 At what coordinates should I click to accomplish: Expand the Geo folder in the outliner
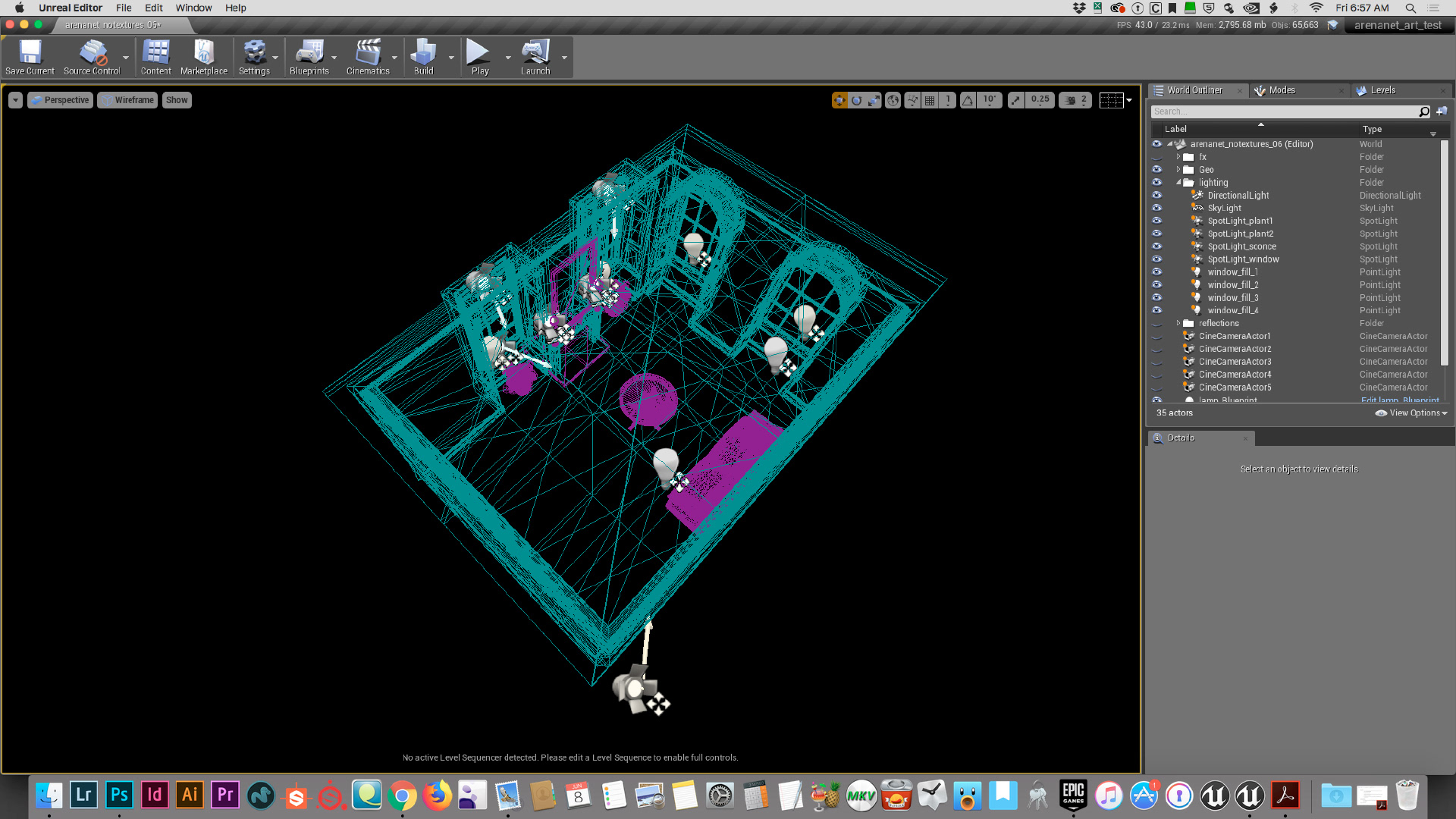click(1178, 170)
